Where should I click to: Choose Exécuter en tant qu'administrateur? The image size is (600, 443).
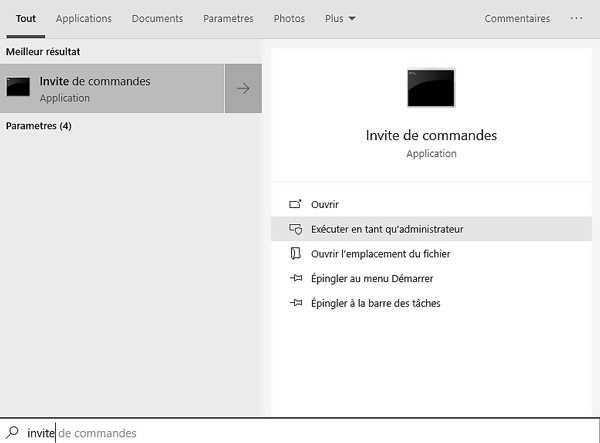431,229
